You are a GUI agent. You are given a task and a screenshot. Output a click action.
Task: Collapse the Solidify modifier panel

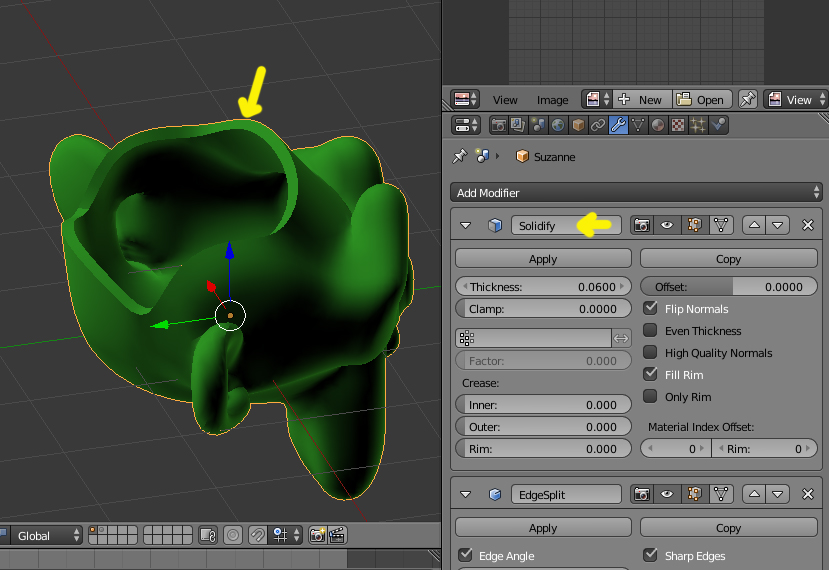(465, 225)
